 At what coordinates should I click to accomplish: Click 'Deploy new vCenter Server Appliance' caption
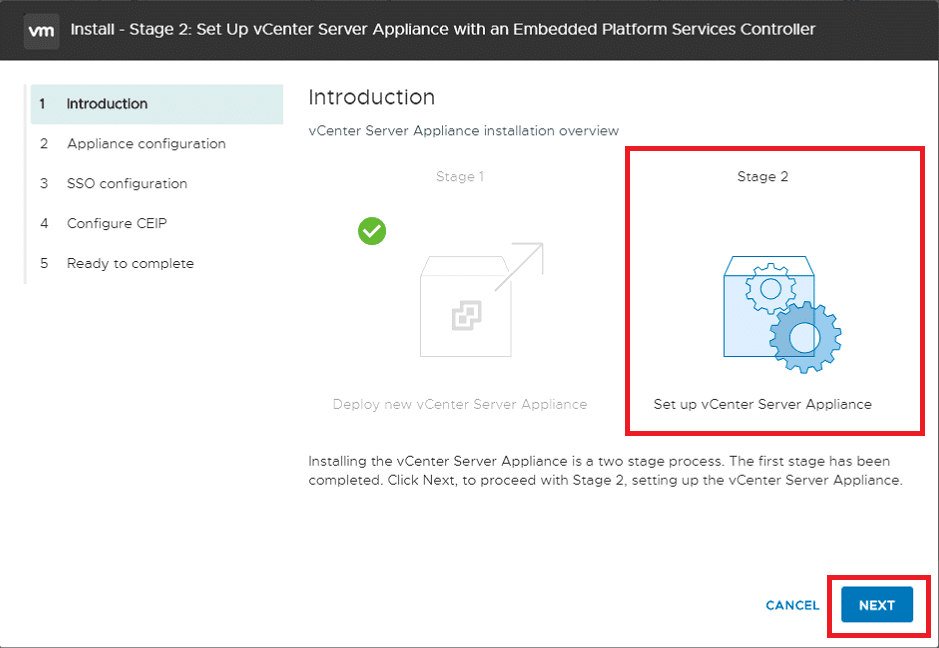(460, 404)
